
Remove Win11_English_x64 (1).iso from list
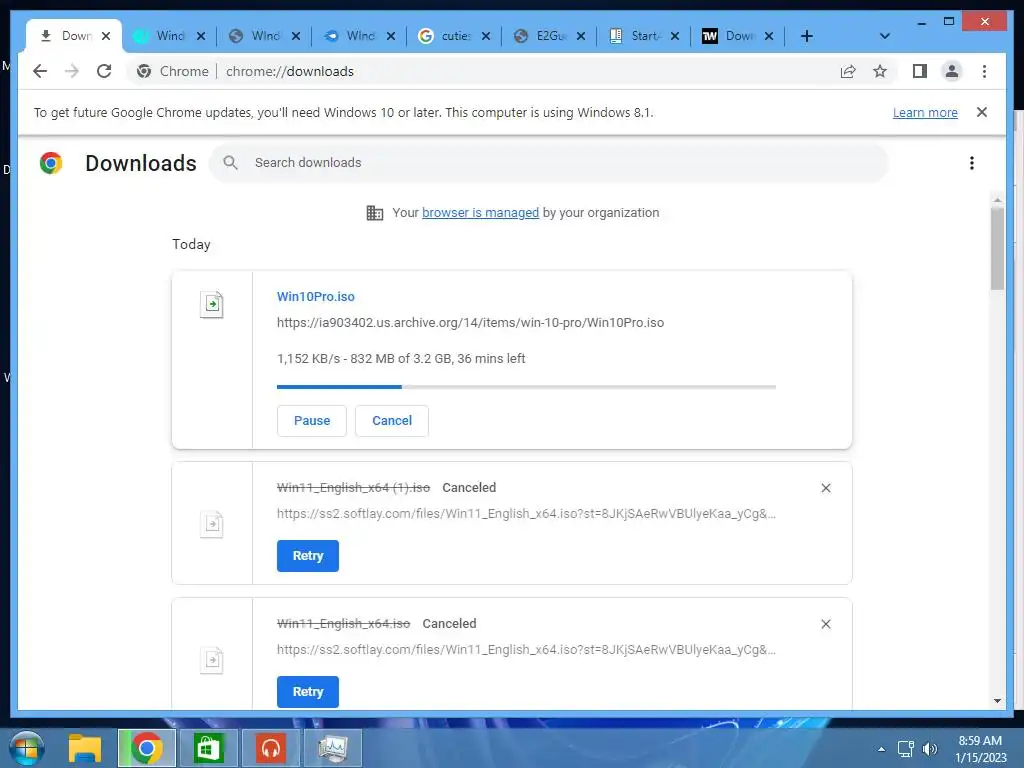(x=825, y=488)
